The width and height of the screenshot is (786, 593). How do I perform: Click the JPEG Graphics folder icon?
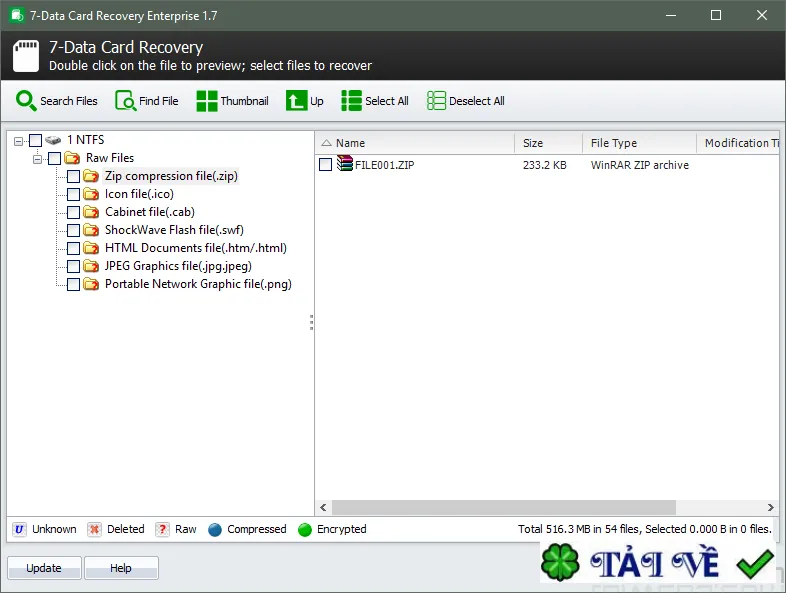pyautogui.click(x=91, y=266)
